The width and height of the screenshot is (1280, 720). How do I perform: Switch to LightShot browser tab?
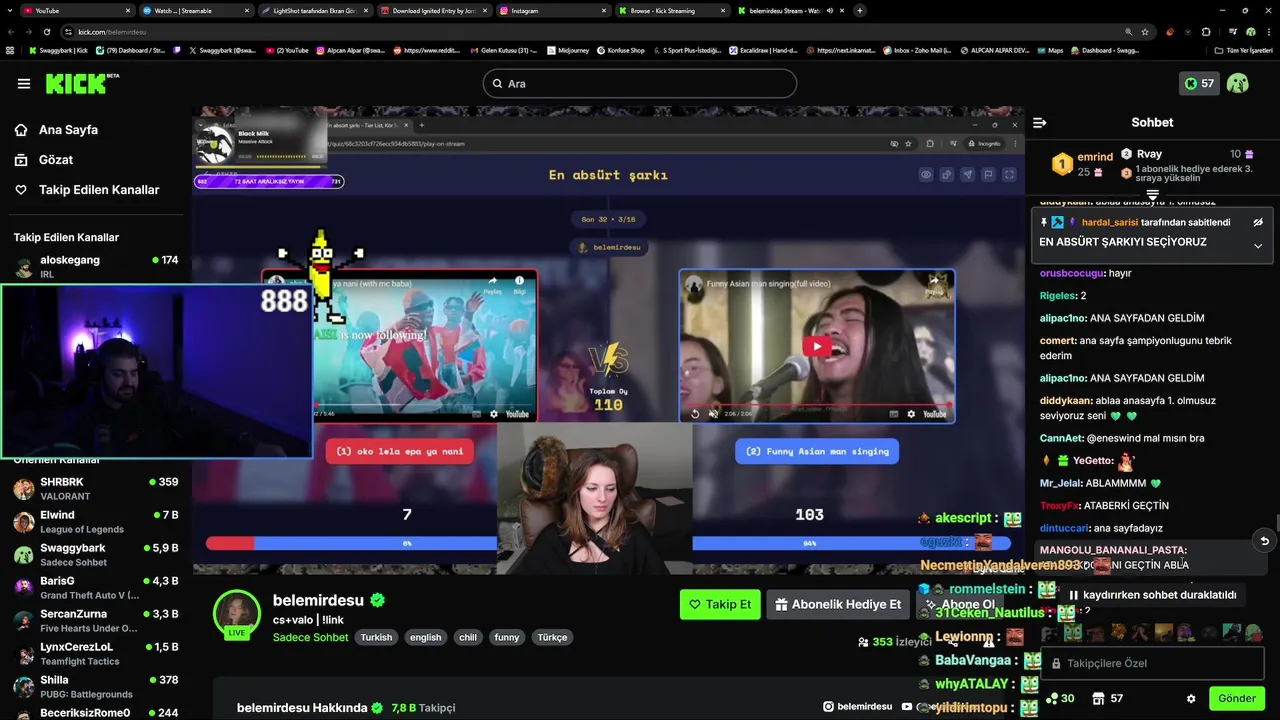pos(314,10)
